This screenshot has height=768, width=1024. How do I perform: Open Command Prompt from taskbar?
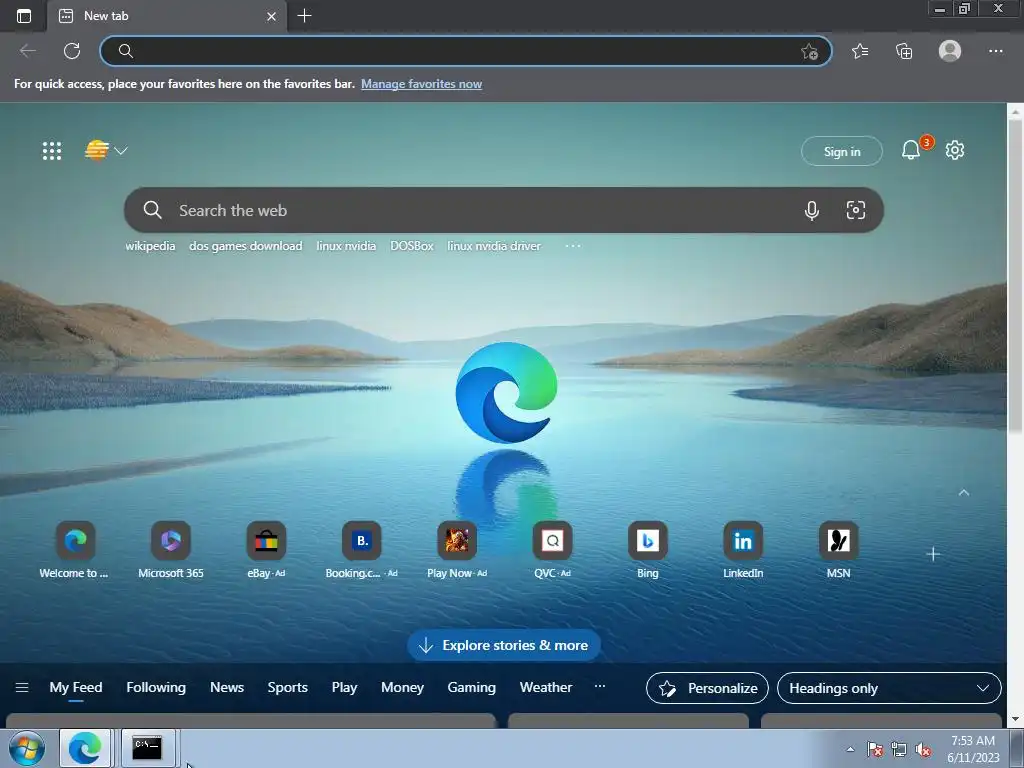pyautogui.click(x=148, y=748)
